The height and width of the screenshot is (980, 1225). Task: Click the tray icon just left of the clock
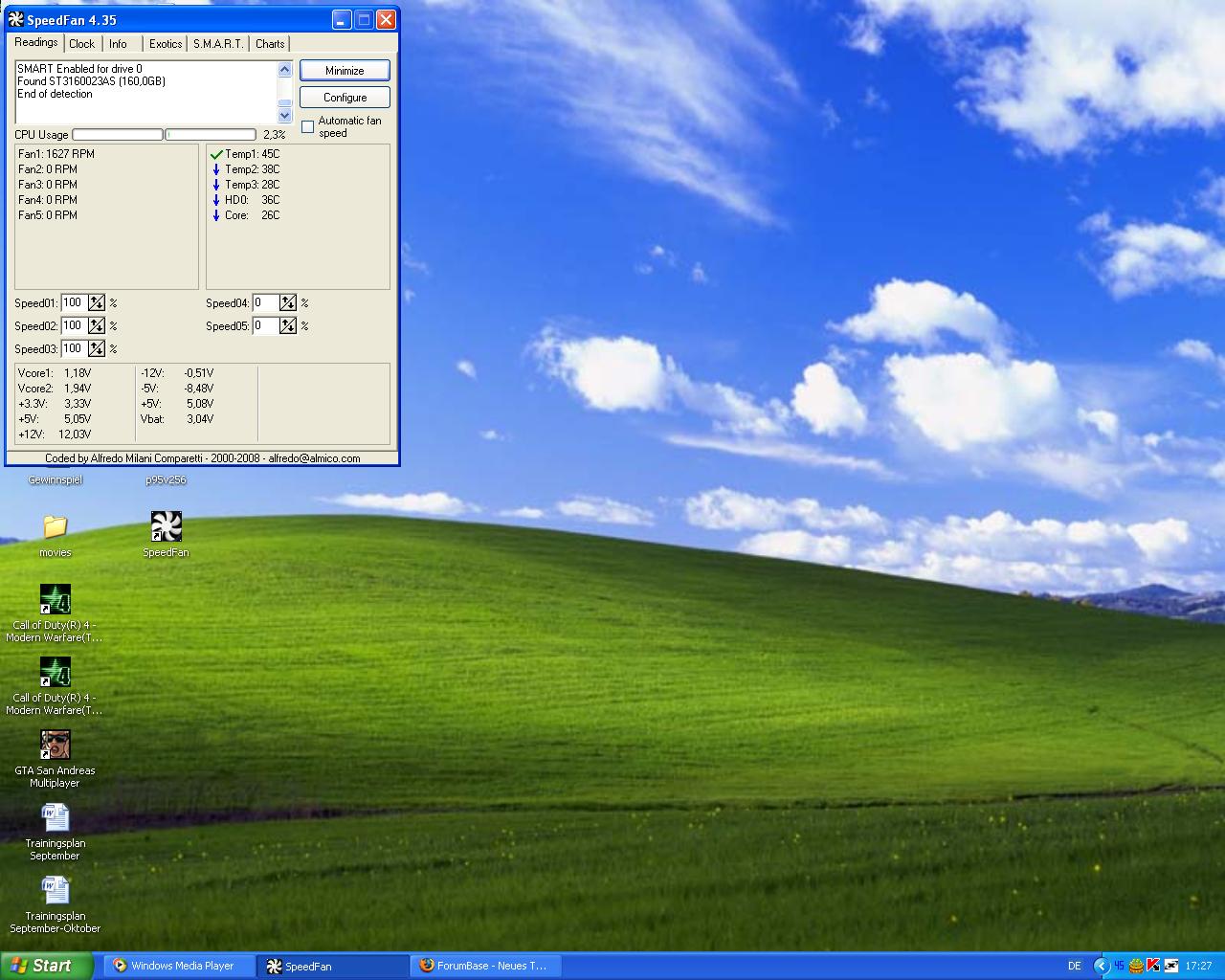1170,966
